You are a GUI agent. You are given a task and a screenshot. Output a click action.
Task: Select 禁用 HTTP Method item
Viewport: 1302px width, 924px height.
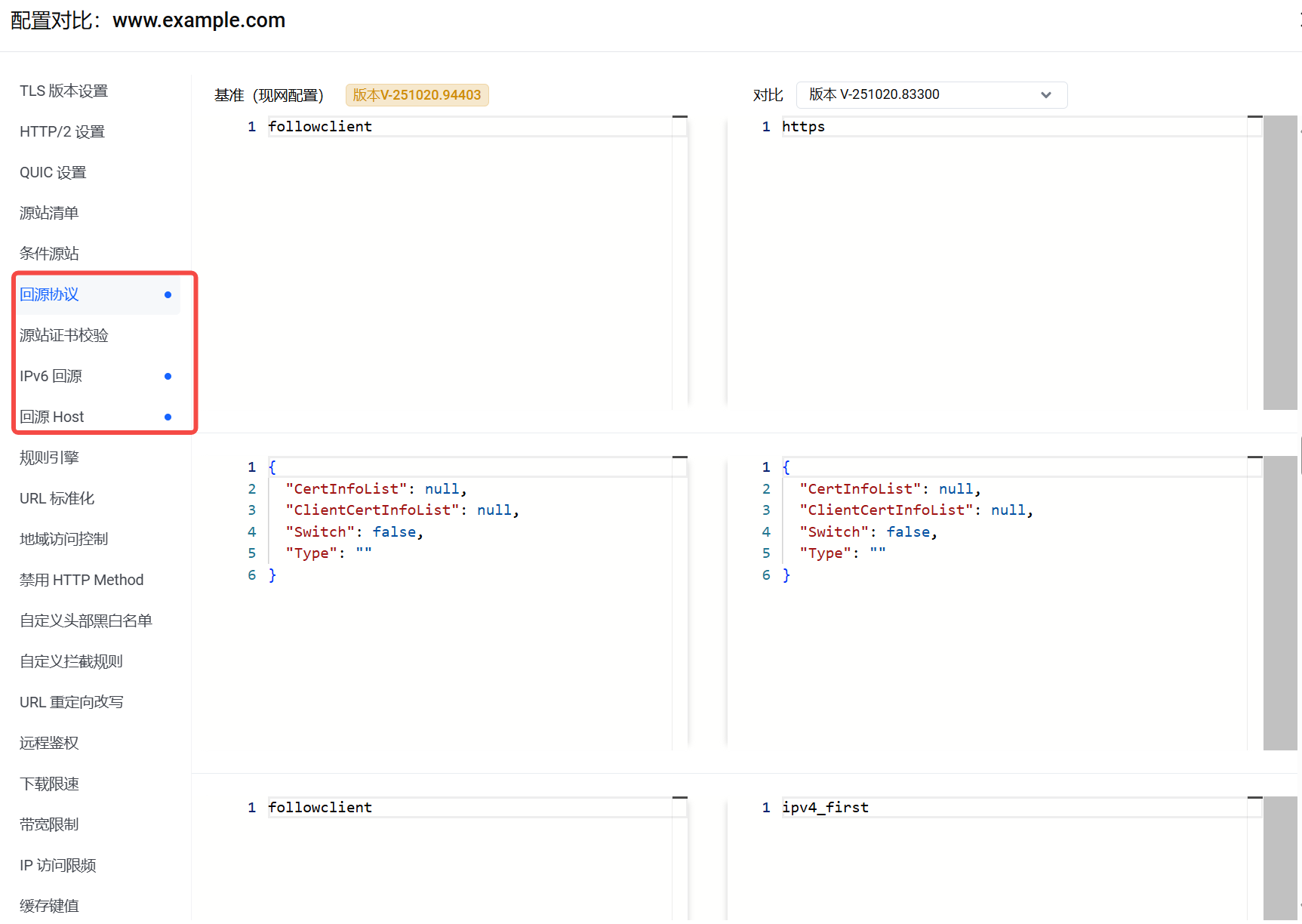(x=82, y=581)
